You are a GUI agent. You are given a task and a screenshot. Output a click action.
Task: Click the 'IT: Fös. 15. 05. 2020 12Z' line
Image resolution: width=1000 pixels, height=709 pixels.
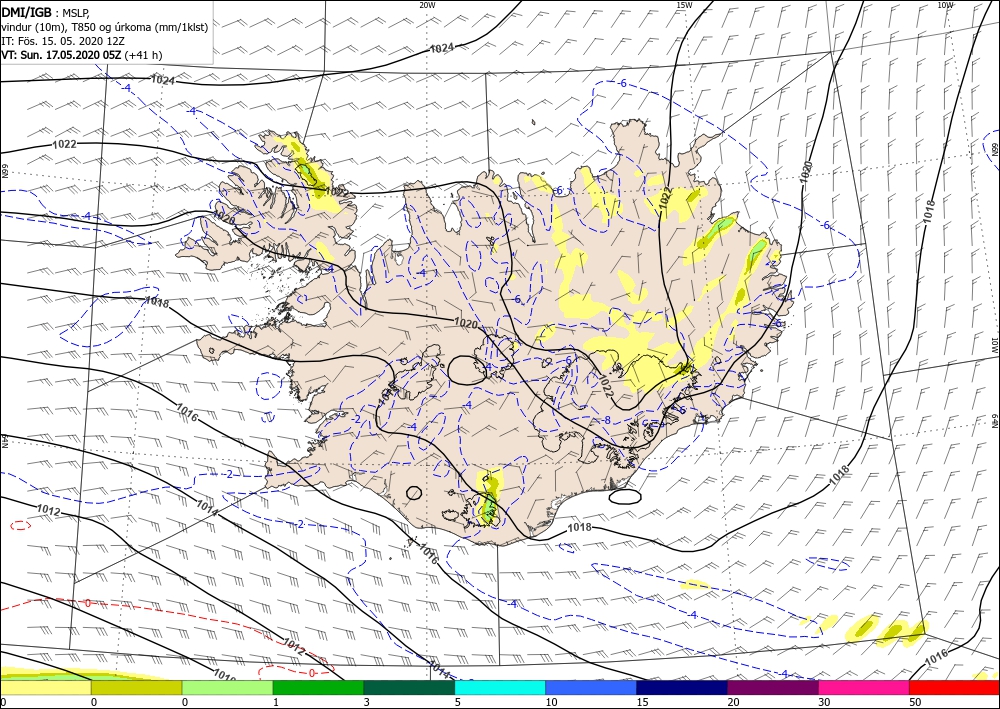[62, 41]
